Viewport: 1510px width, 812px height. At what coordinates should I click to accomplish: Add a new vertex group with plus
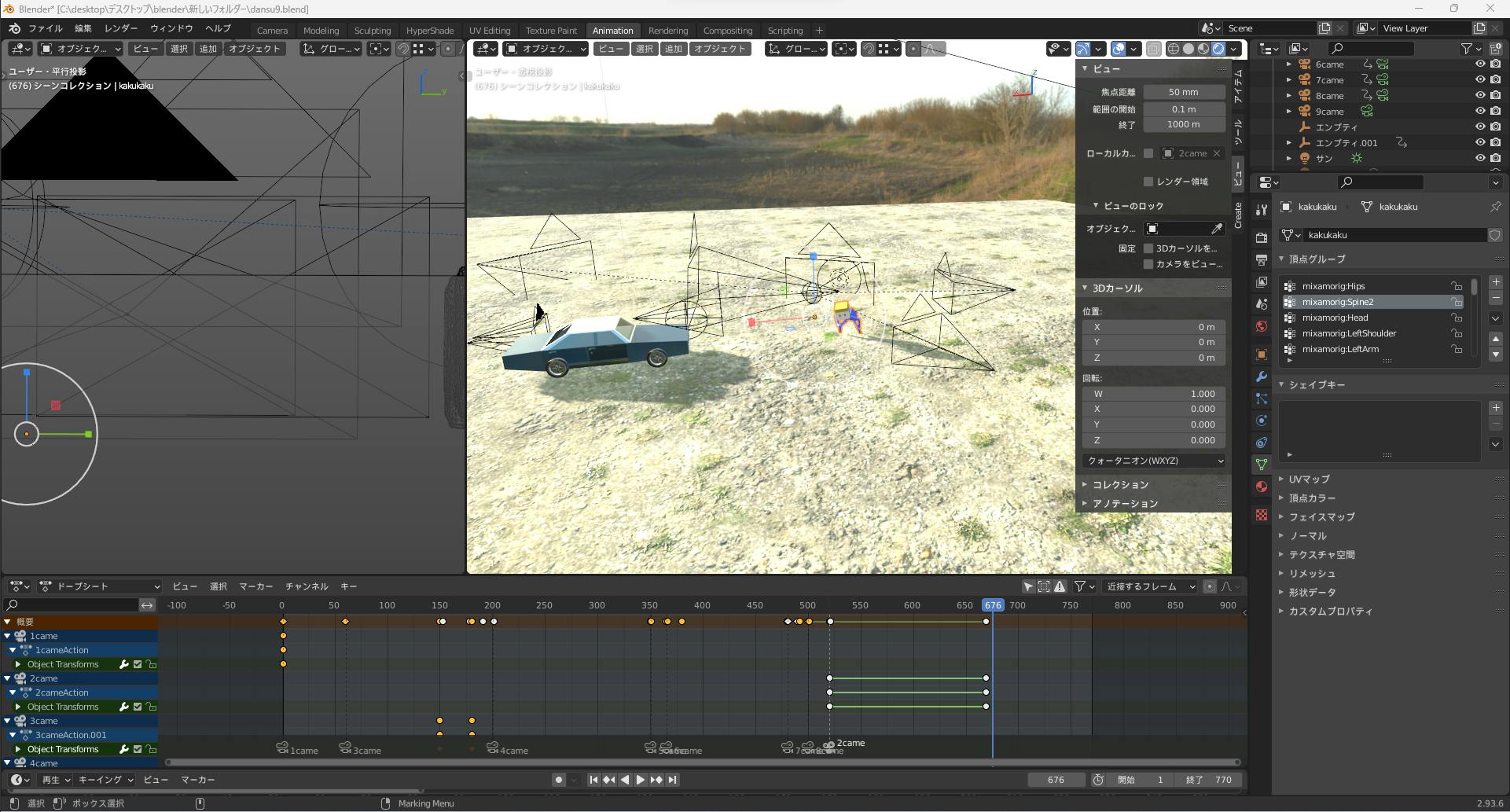click(x=1496, y=282)
